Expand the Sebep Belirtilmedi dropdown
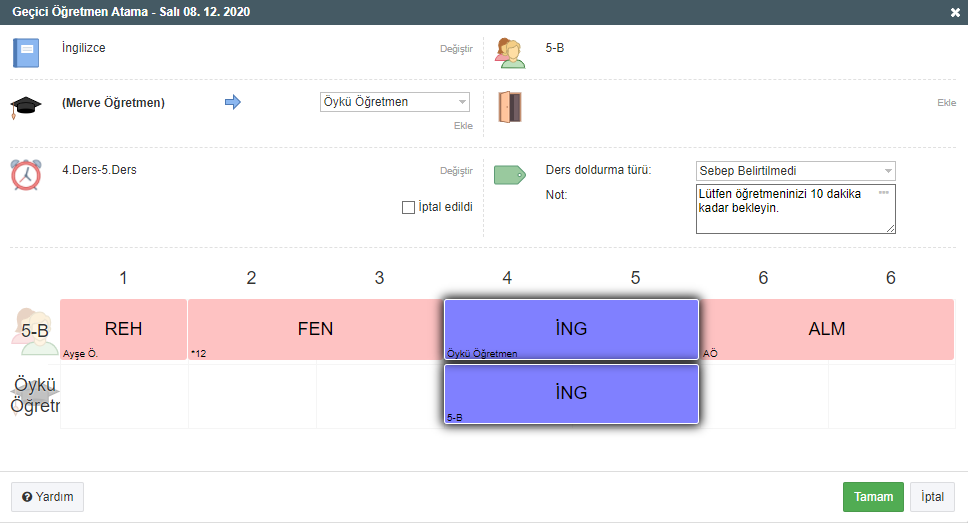968x523 pixels. [795, 171]
